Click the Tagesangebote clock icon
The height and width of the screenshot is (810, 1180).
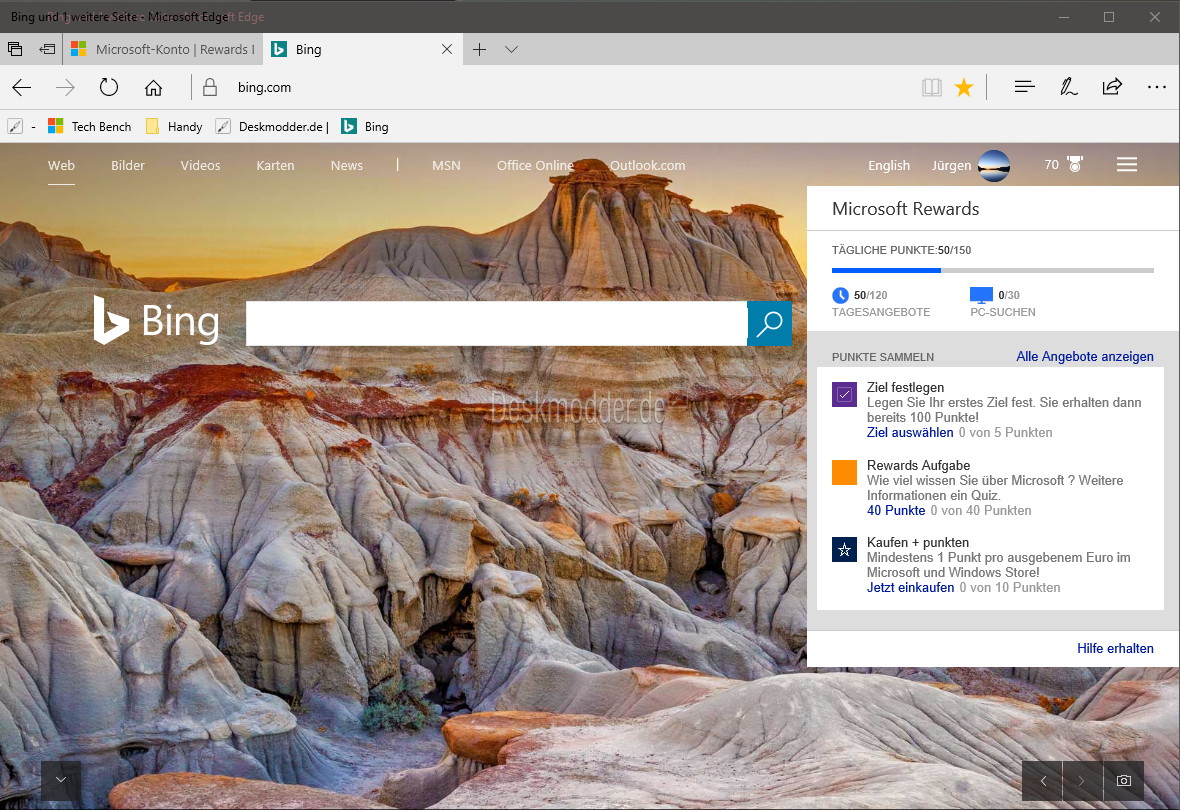(x=840, y=295)
